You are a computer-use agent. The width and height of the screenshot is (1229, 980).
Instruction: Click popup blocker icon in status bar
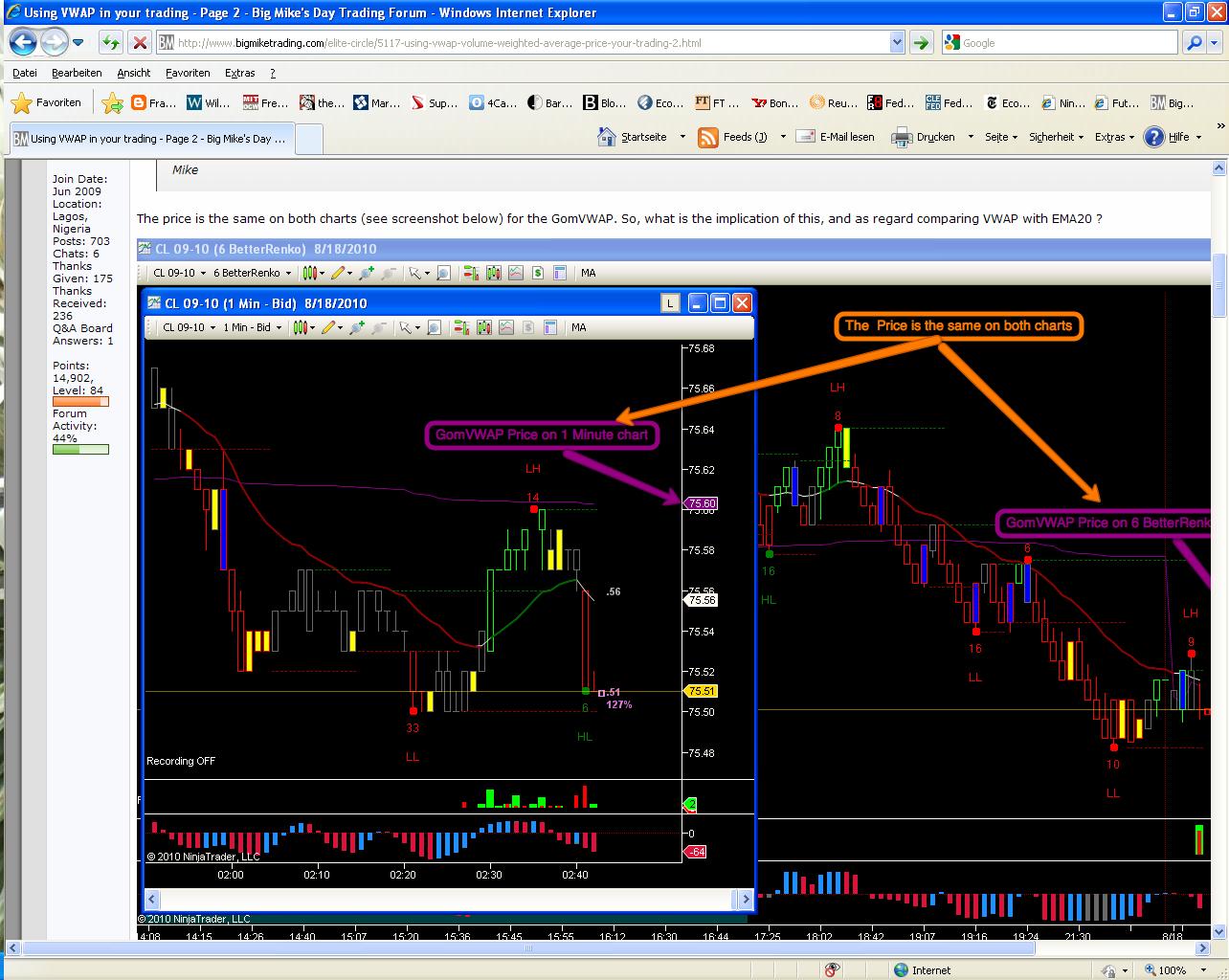[833, 969]
